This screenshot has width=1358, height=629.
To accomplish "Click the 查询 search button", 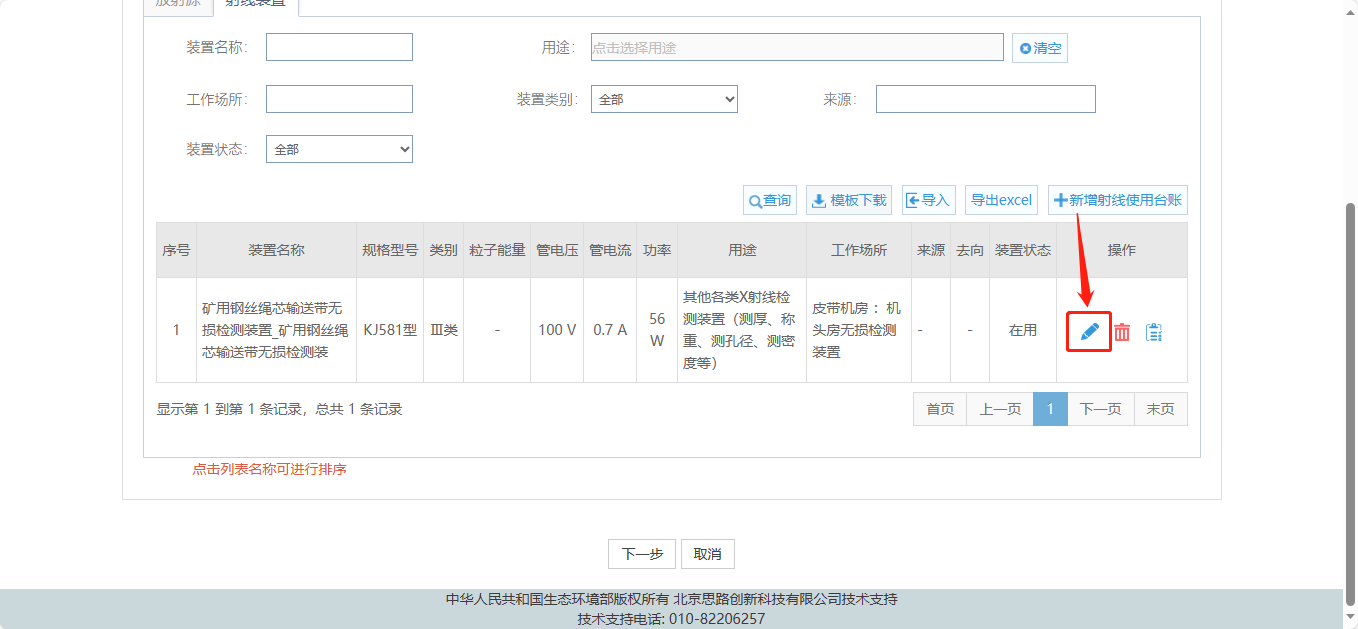I will [x=769, y=200].
